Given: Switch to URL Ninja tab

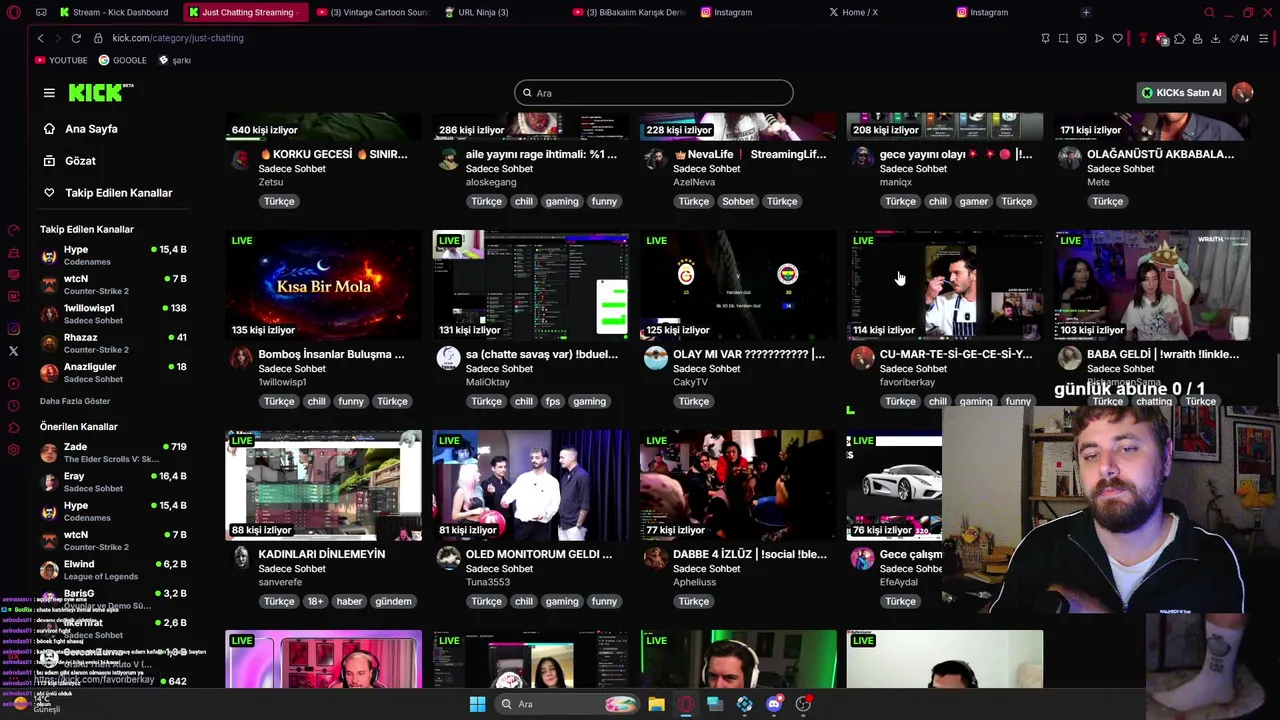Looking at the screenshot, I should click(x=483, y=12).
